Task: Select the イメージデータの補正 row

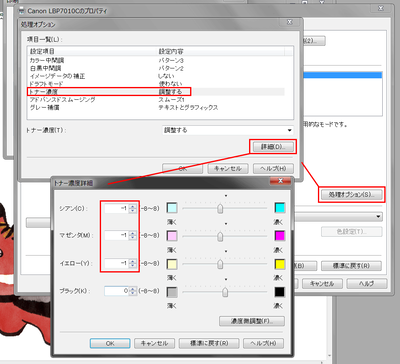Action: click(x=157, y=76)
